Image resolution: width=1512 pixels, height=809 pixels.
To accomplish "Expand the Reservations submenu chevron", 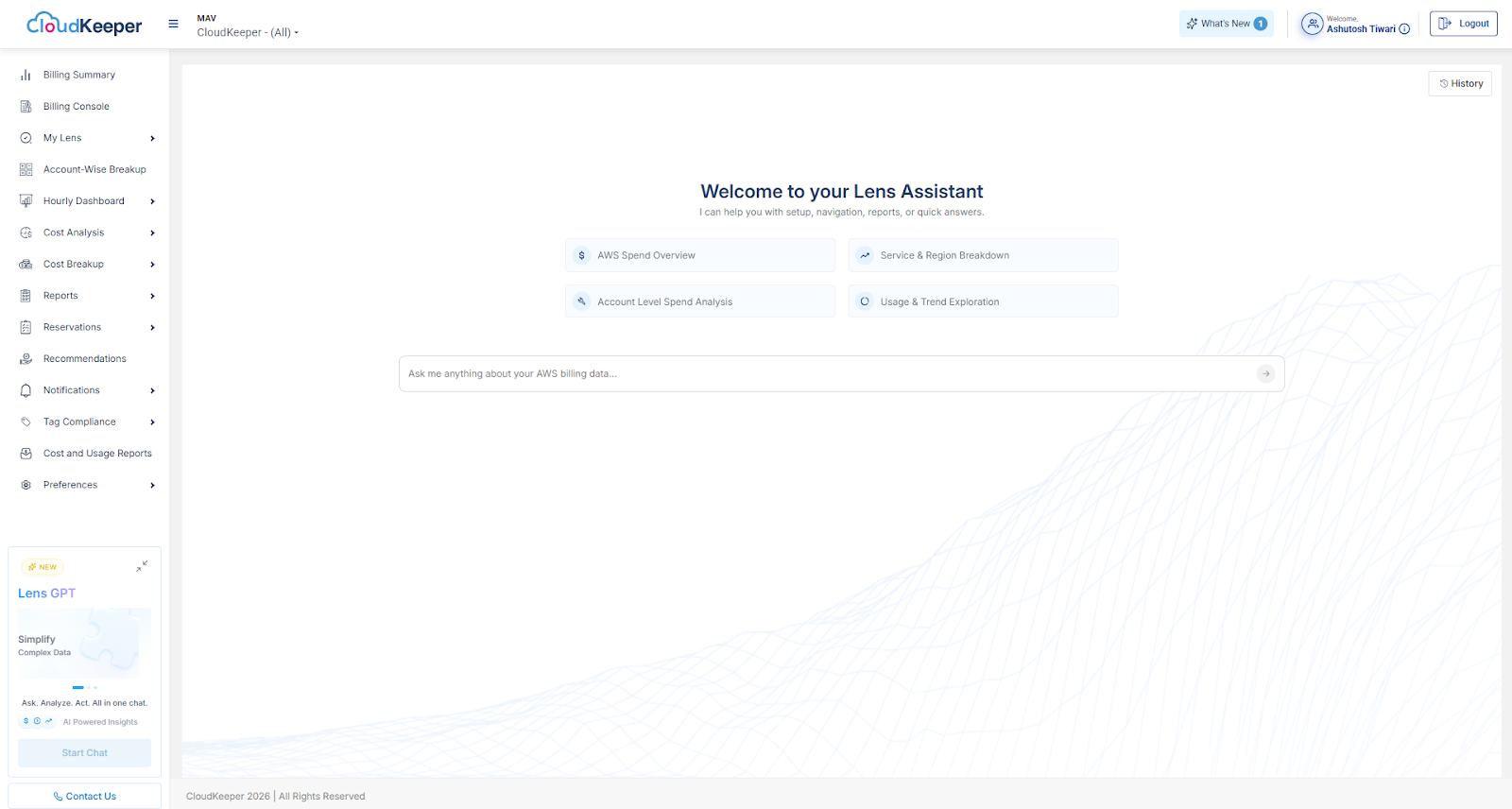I will (152, 328).
